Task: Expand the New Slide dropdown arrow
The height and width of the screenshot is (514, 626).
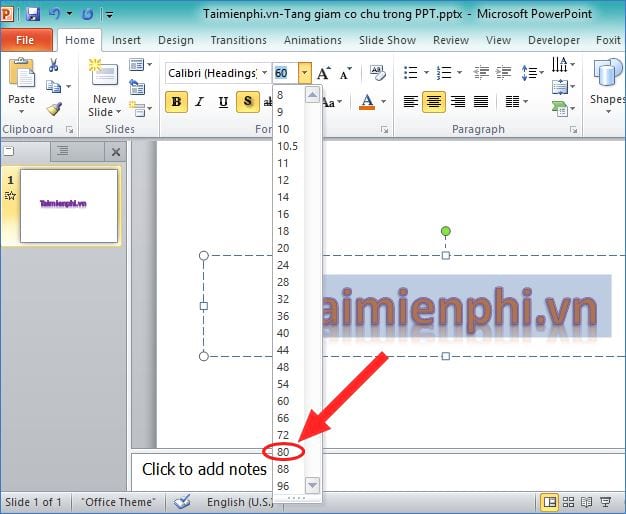Action: tap(119, 112)
